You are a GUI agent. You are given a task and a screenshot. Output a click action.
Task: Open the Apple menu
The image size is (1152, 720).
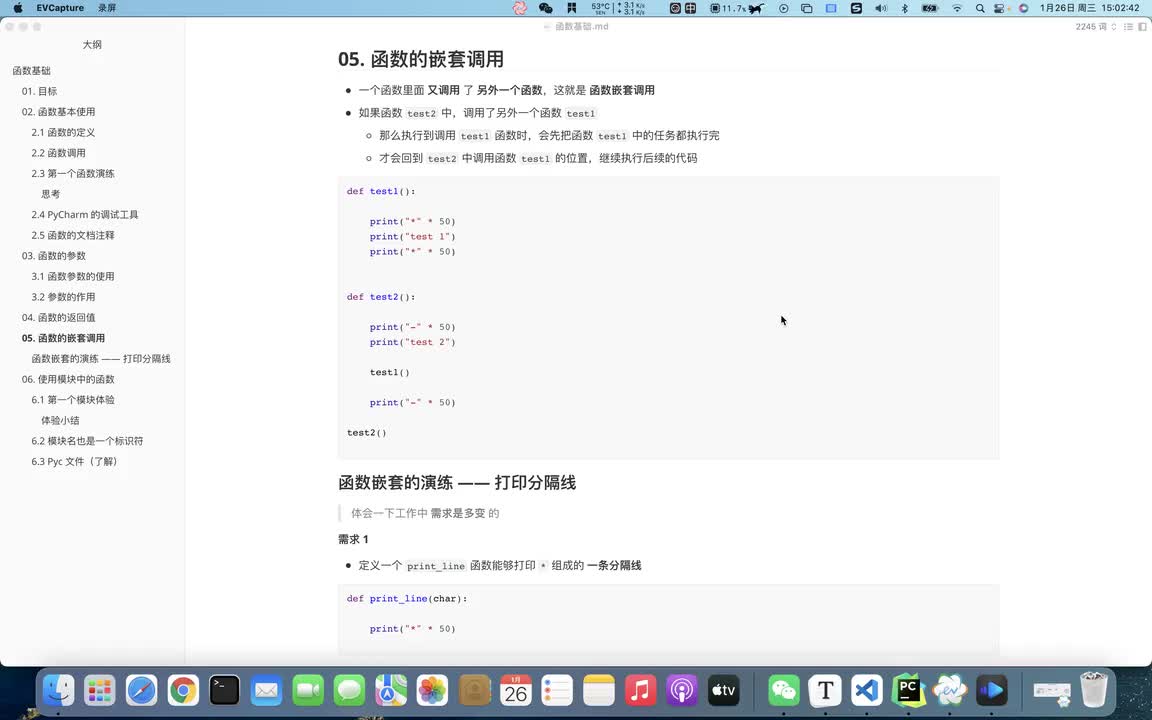[x=18, y=8]
